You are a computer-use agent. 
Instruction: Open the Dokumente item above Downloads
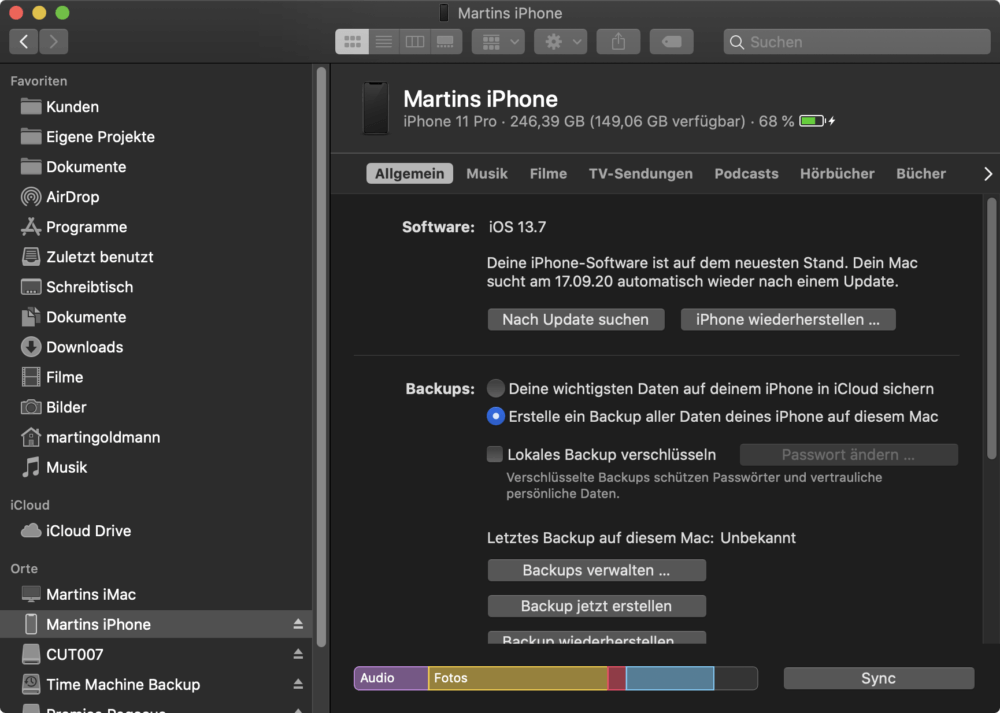(156, 317)
